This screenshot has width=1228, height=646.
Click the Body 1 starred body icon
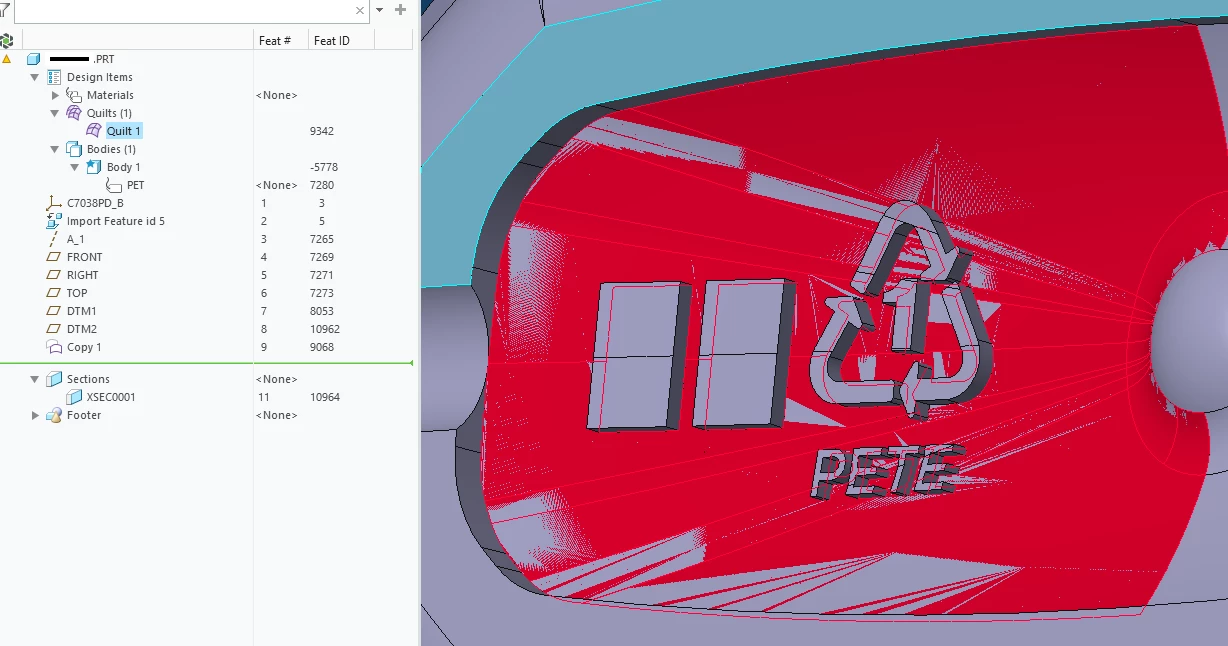pyautogui.click(x=94, y=167)
